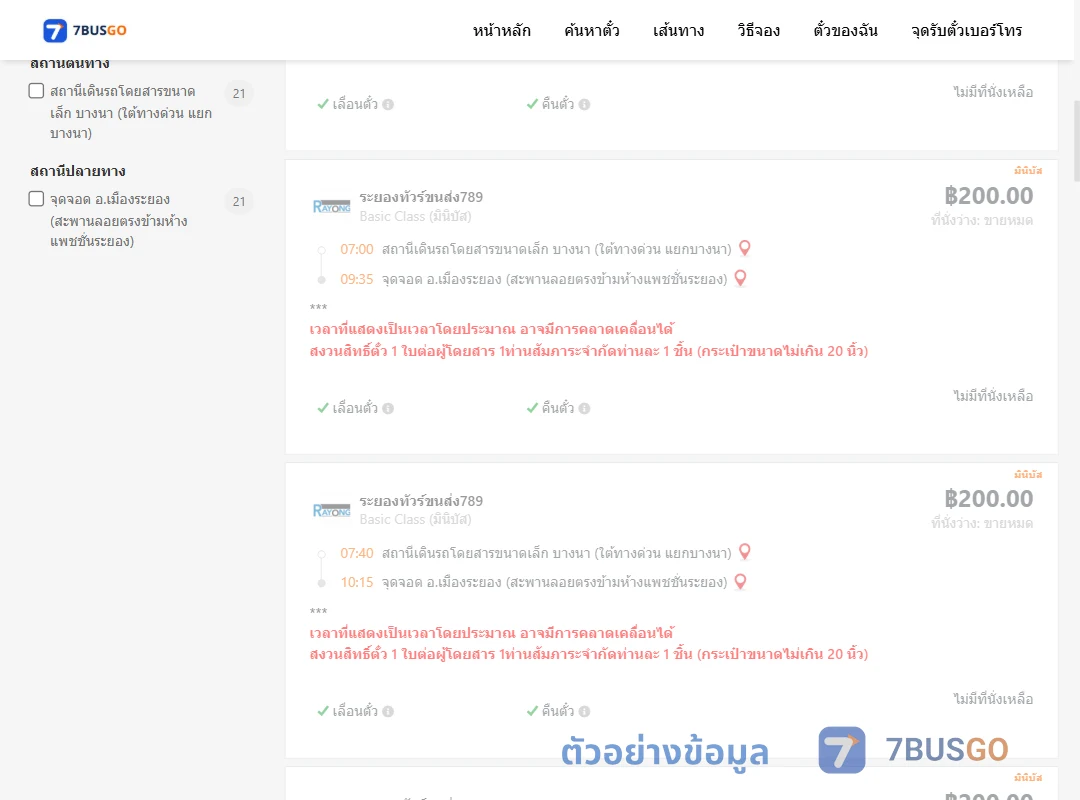The width and height of the screenshot is (1080, 800).
Task: Open จุดรับตั๋วเบอร์โทร menu item
Action: click(x=966, y=30)
